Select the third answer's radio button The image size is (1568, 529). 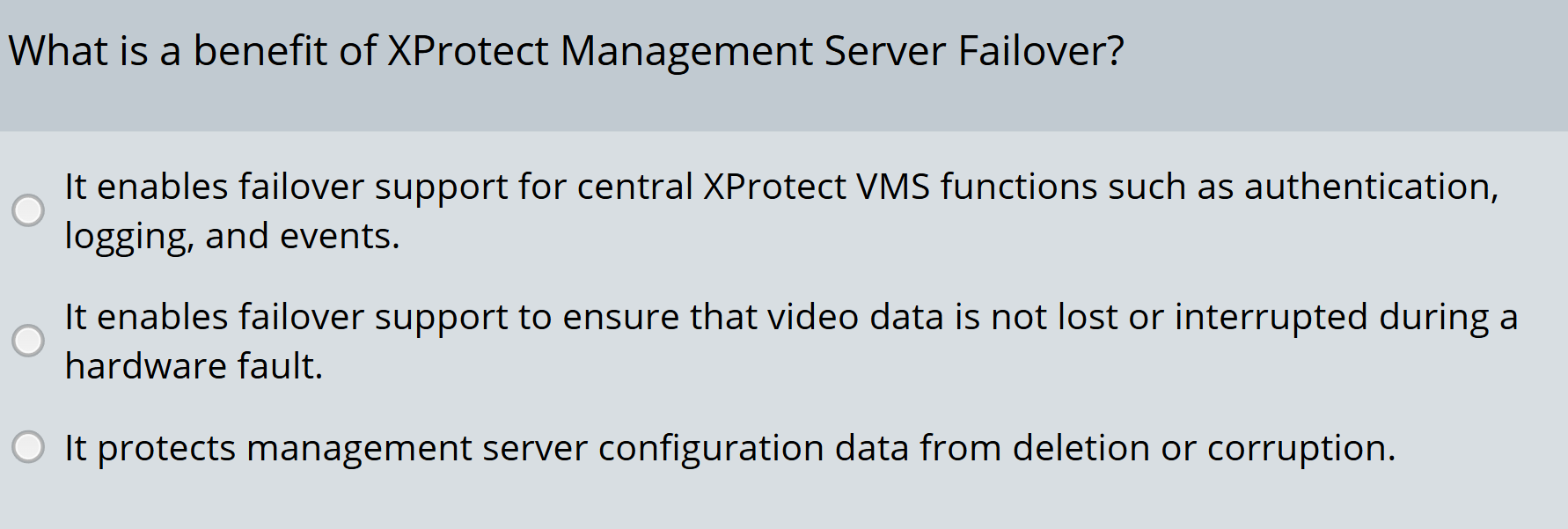coord(29,448)
